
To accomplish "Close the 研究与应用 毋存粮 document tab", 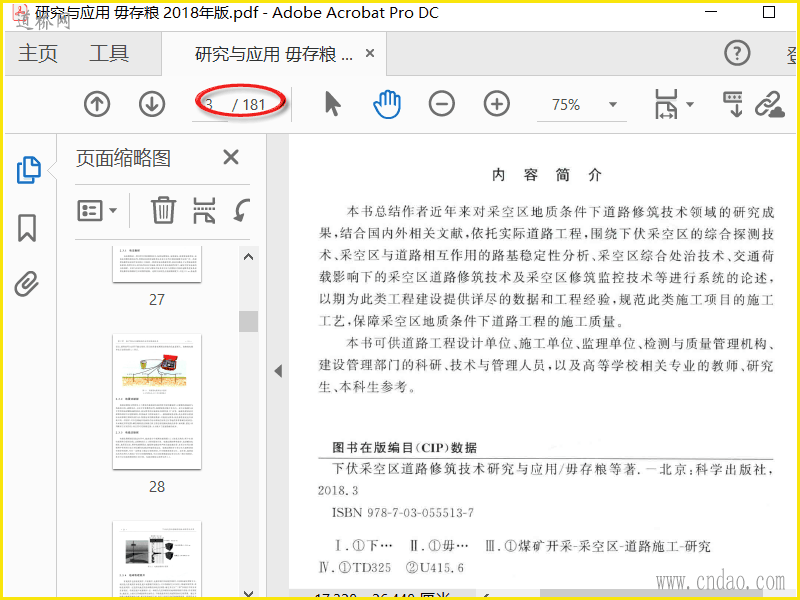I will [x=370, y=53].
